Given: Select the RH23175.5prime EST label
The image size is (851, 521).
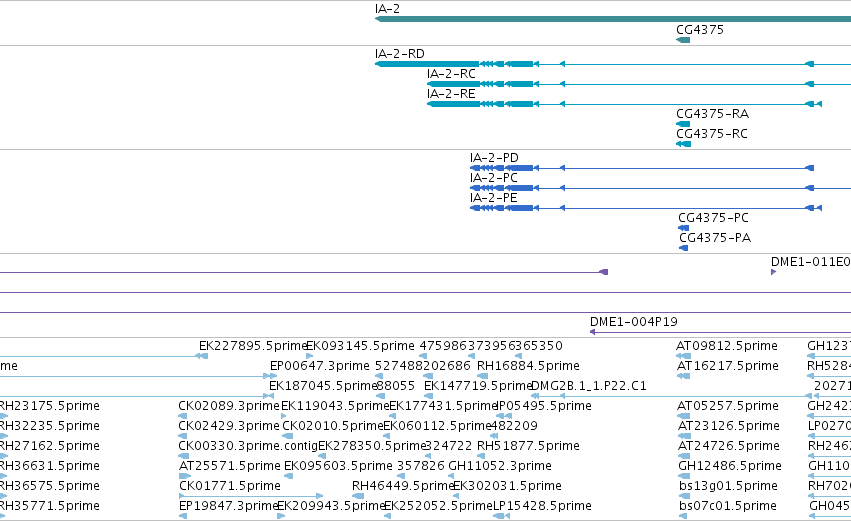Looking at the screenshot, I should coord(49,406).
